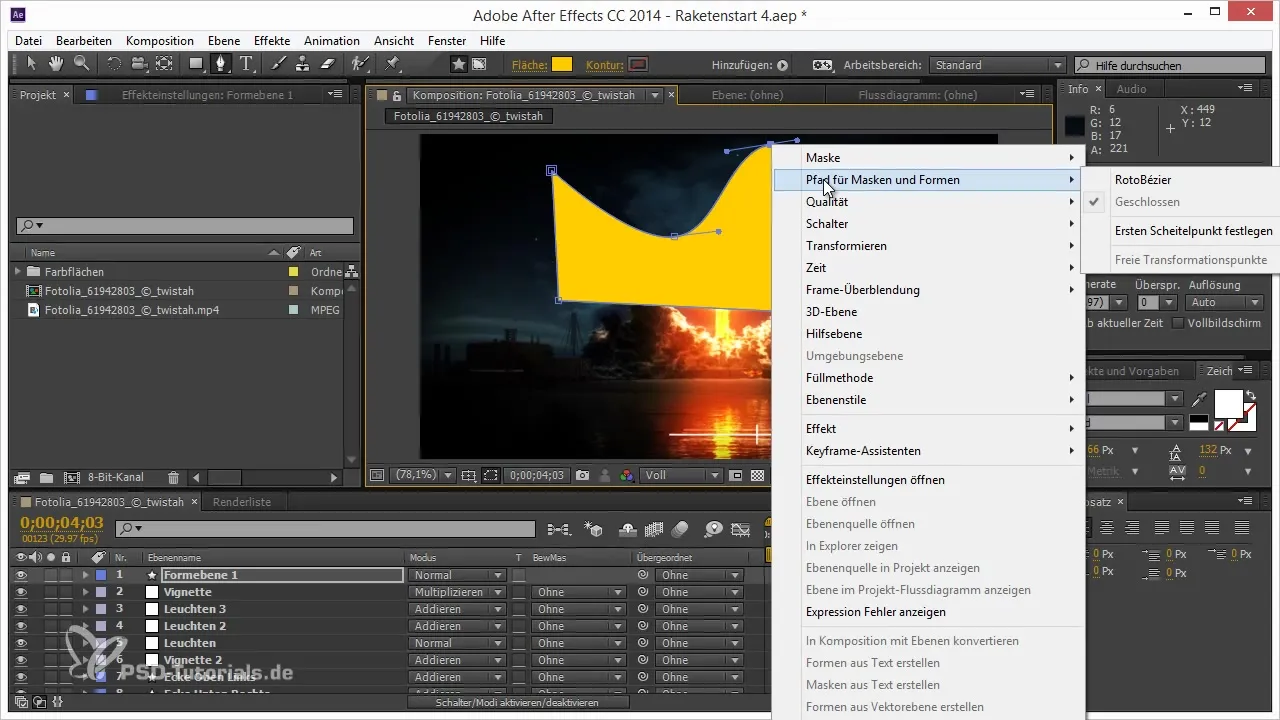Click the white fill color in Character panel
1280x720 pixels.
[x=1227, y=402]
